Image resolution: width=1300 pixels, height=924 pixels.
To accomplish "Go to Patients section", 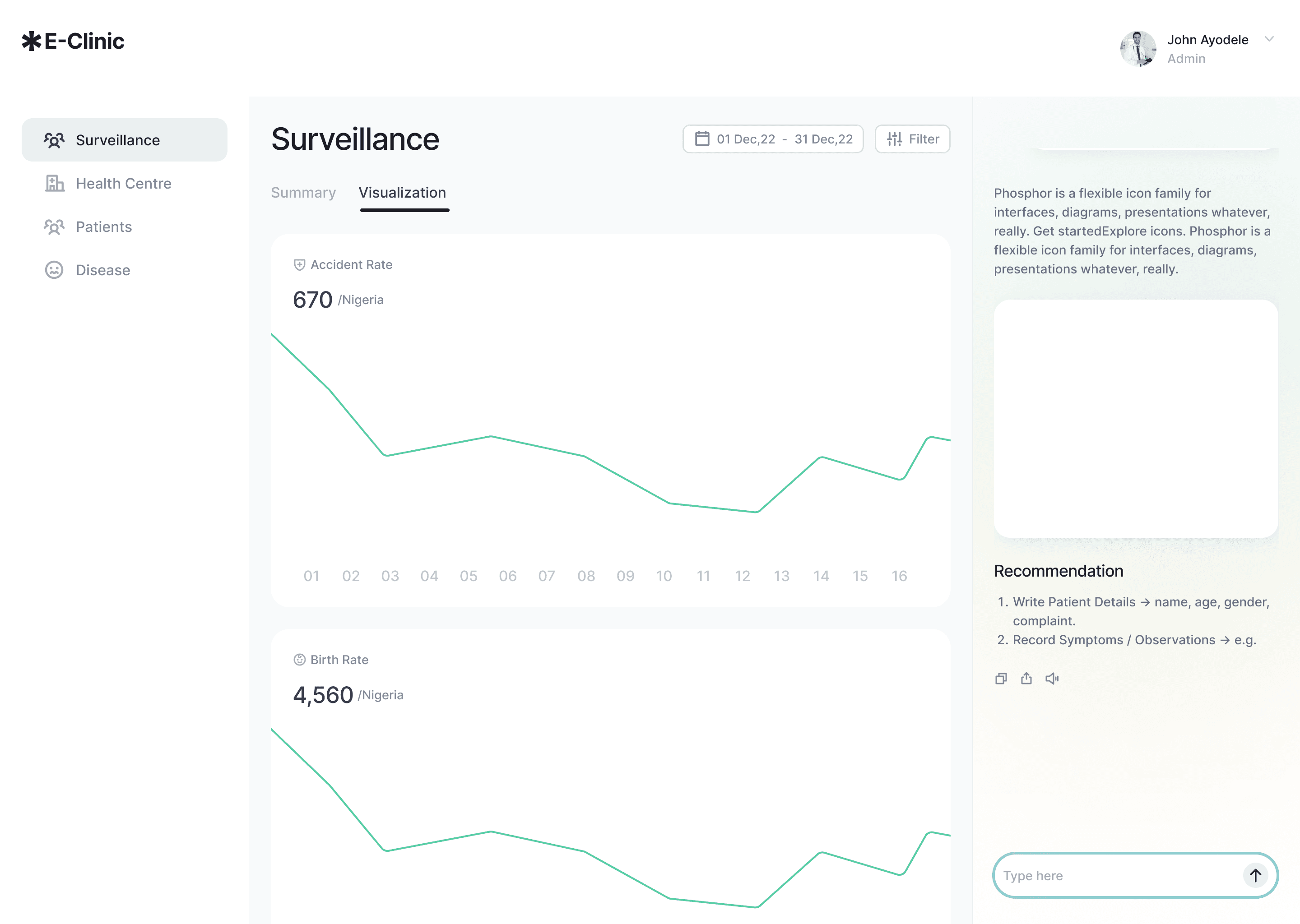I will (x=103, y=227).
